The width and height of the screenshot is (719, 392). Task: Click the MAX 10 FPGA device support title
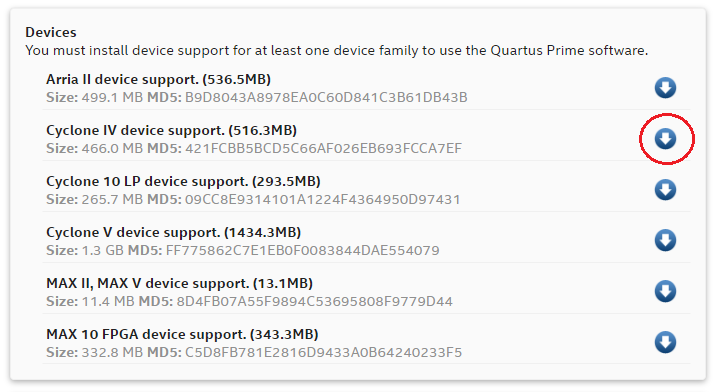(182, 334)
